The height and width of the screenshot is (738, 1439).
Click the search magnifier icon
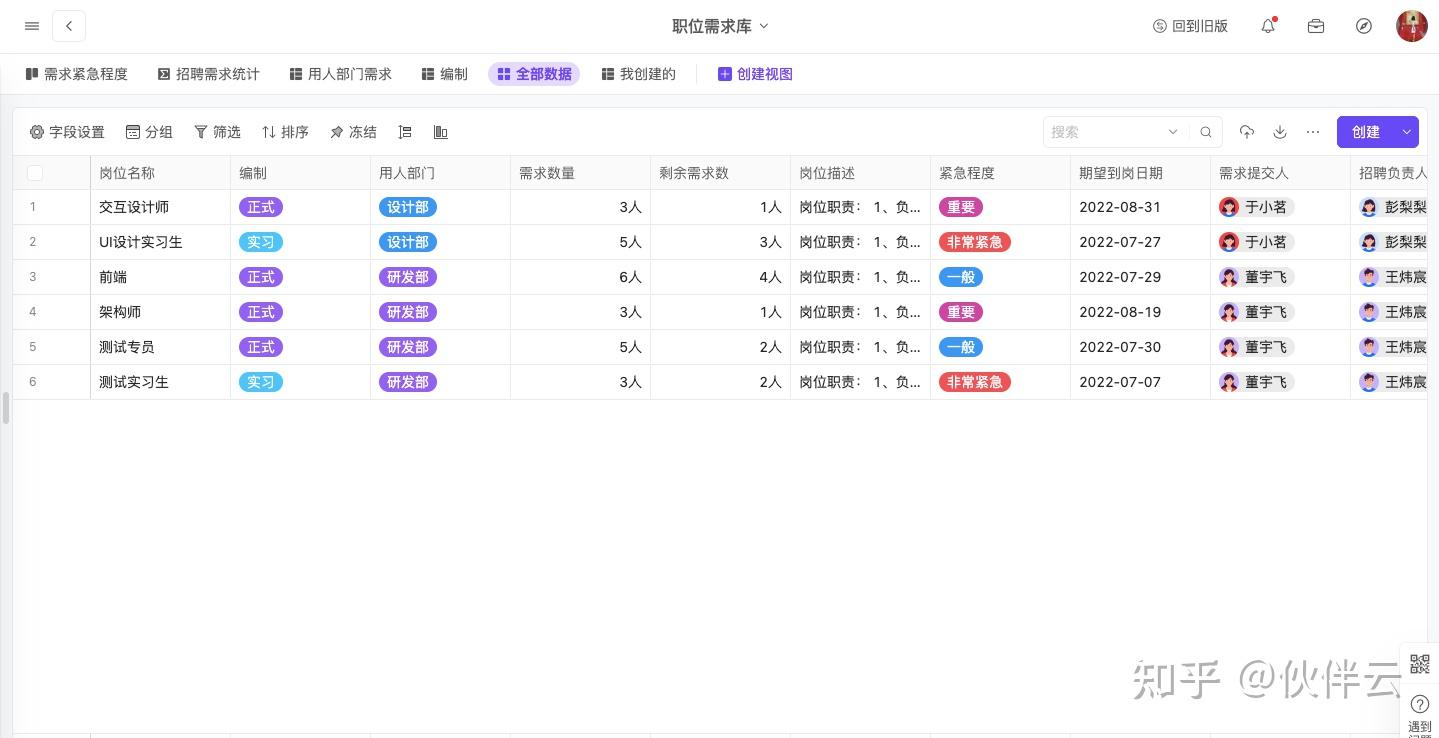(x=1206, y=132)
